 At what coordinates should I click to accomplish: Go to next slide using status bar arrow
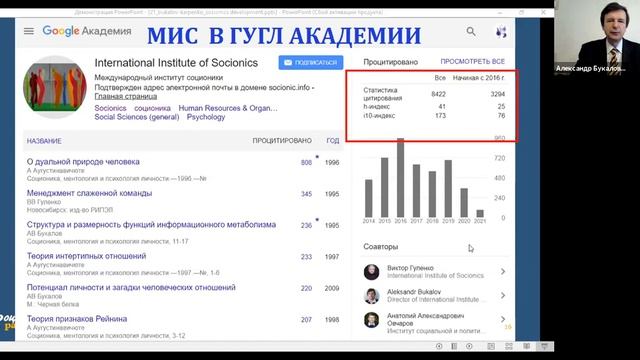469,346
